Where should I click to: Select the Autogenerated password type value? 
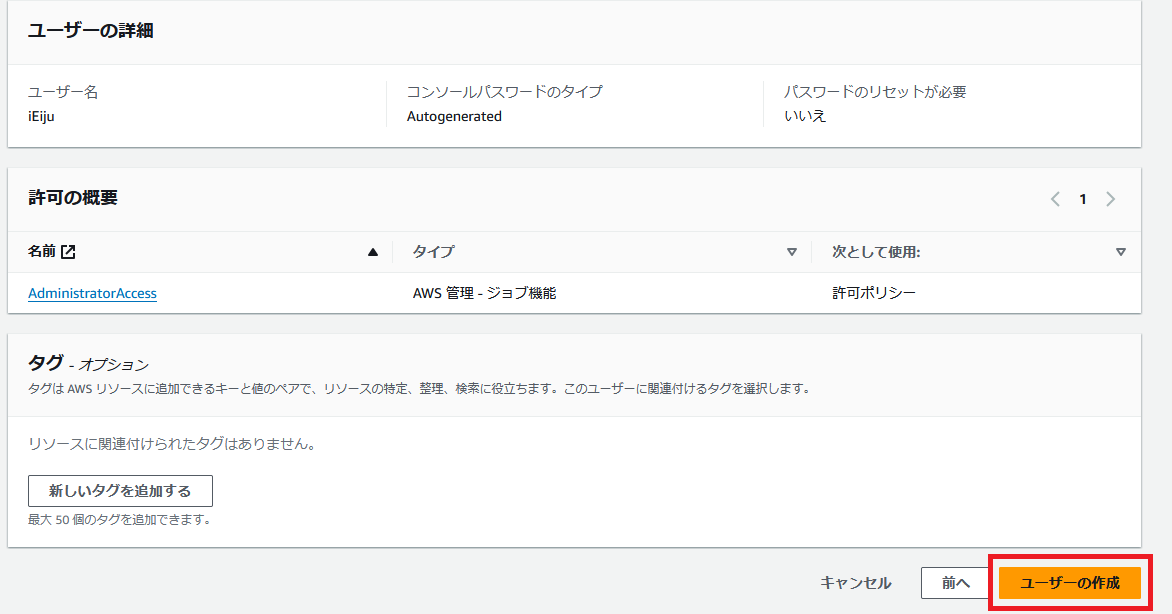(x=454, y=117)
